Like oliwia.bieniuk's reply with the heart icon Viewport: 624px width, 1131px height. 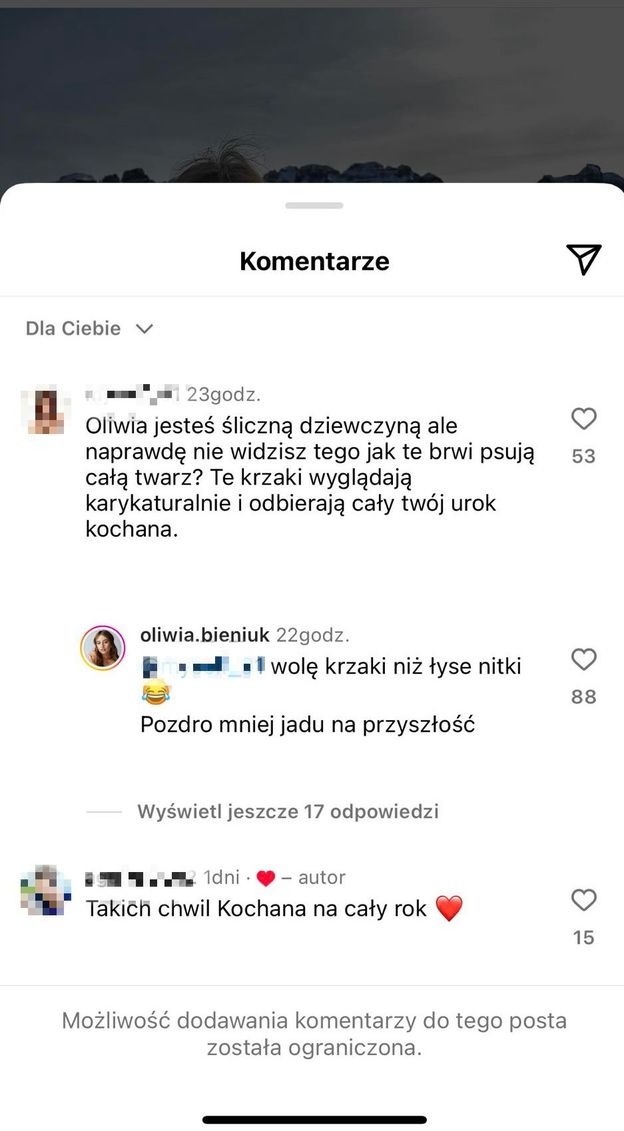pyautogui.click(x=584, y=660)
